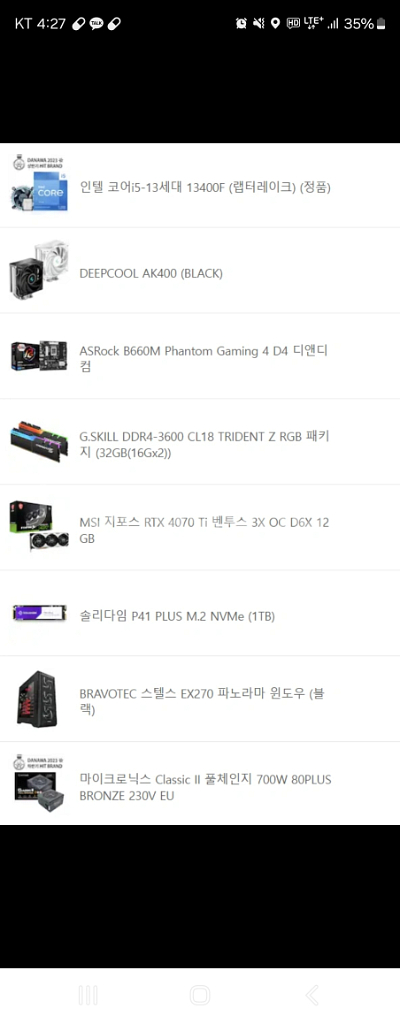The height and width of the screenshot is (1024, 400).
Task: Tap the BRAVOTEC EX270 case thumbnail
Action: tap(39, 698)
